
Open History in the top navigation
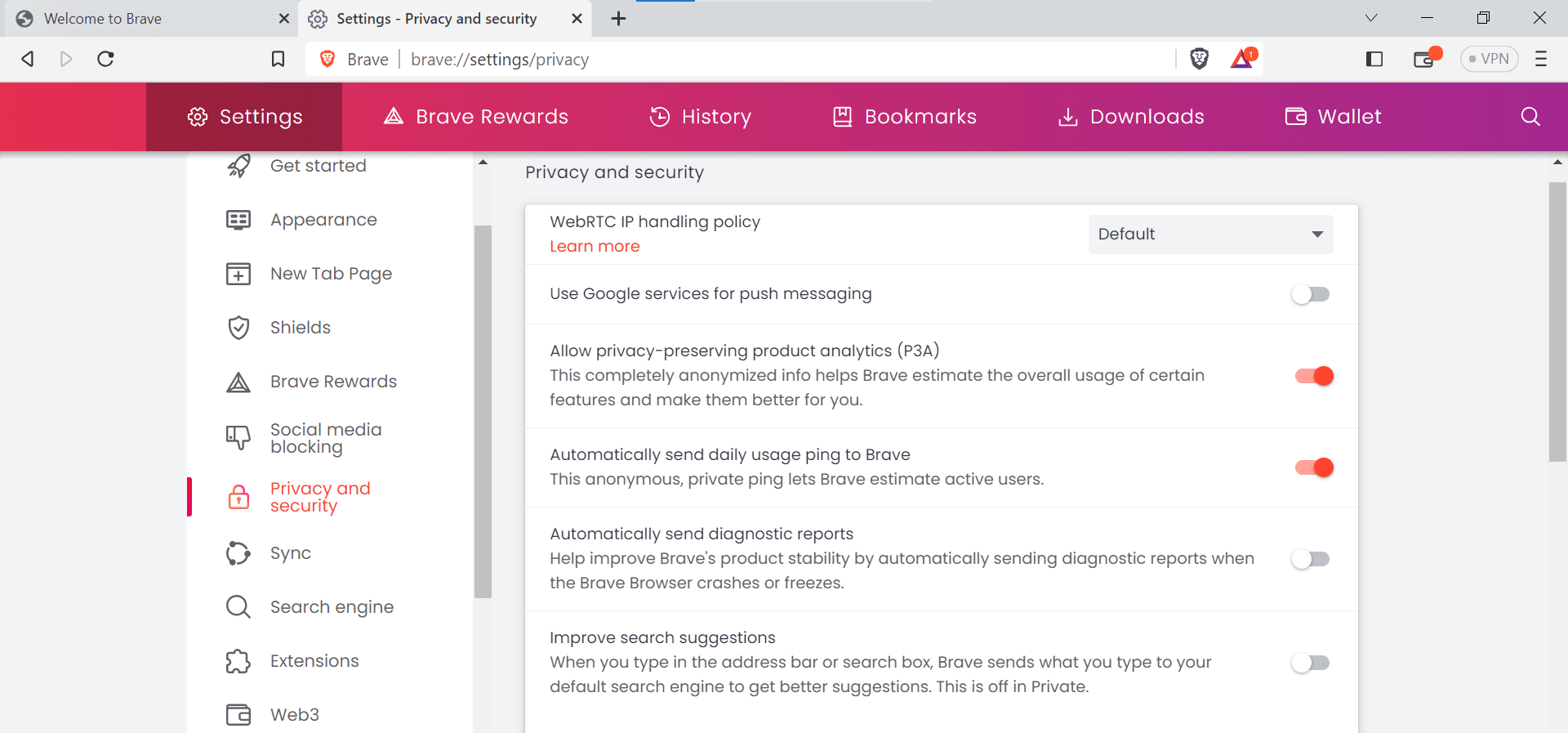click(x=701, y=117)
